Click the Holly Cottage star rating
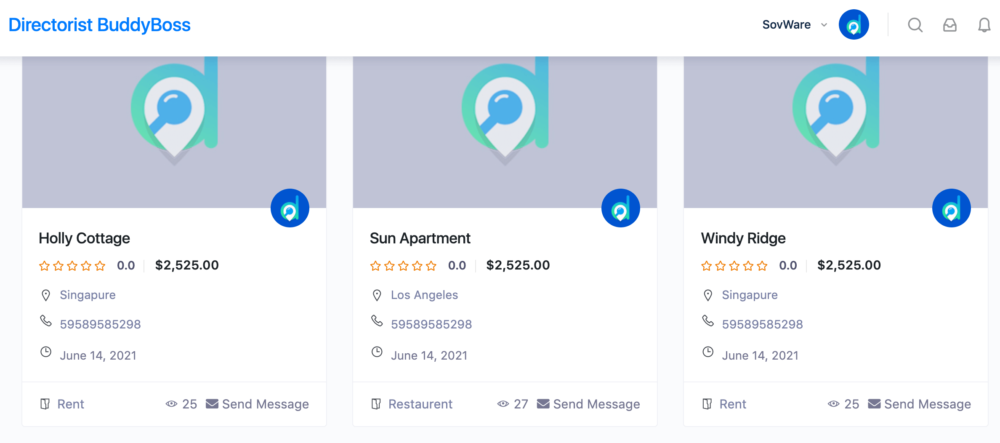Screen dimensions: 1000x443 (x=72, y=266)
